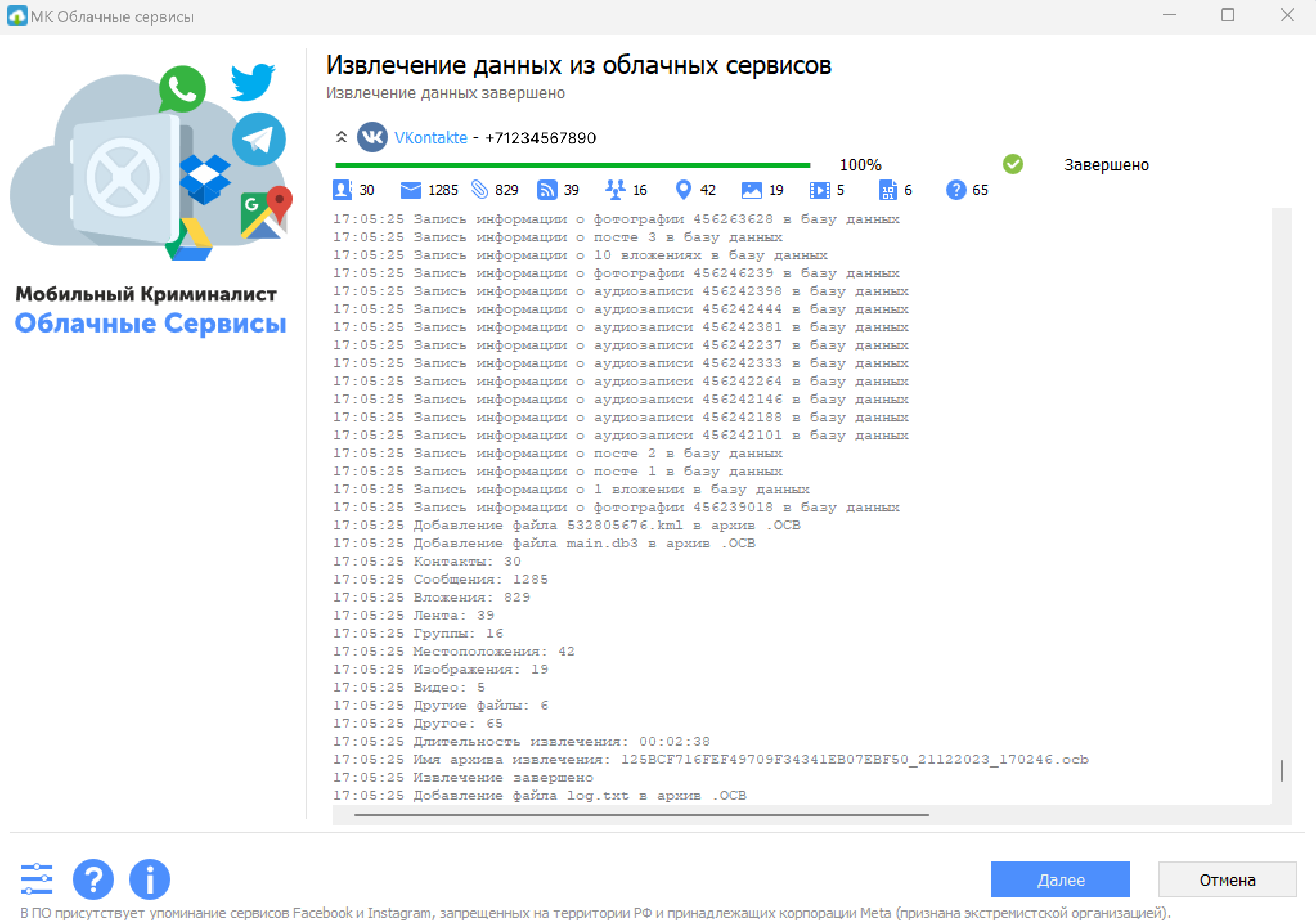1316x920 pixels.
Task: Click the Google Drive icon in the illustration
Action: tap(188, 240)
